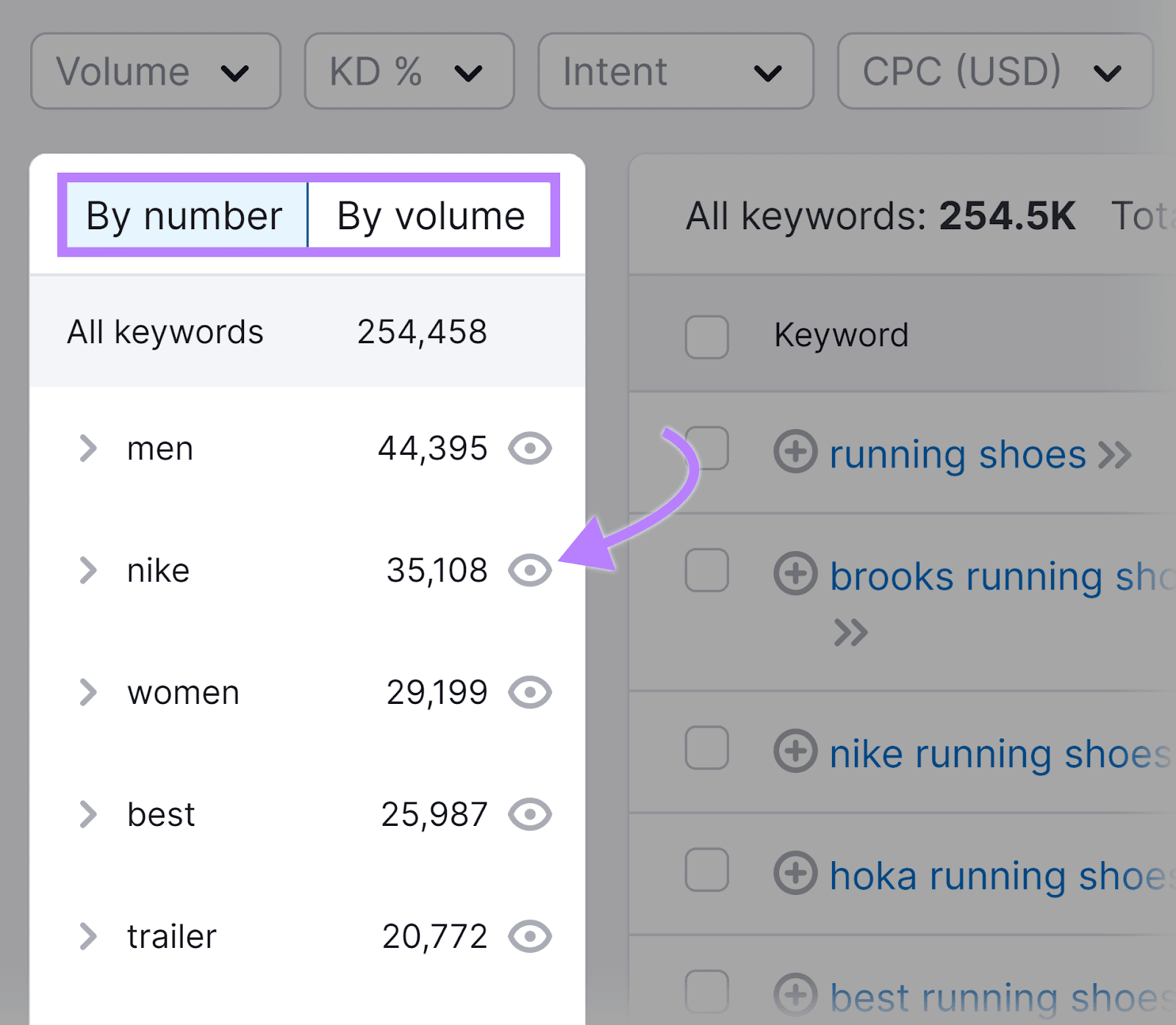Image resolution: width=1176 pixels, height=1025 pixels.
Task: Toggle eye icon for men group
Action: (530, 448)
